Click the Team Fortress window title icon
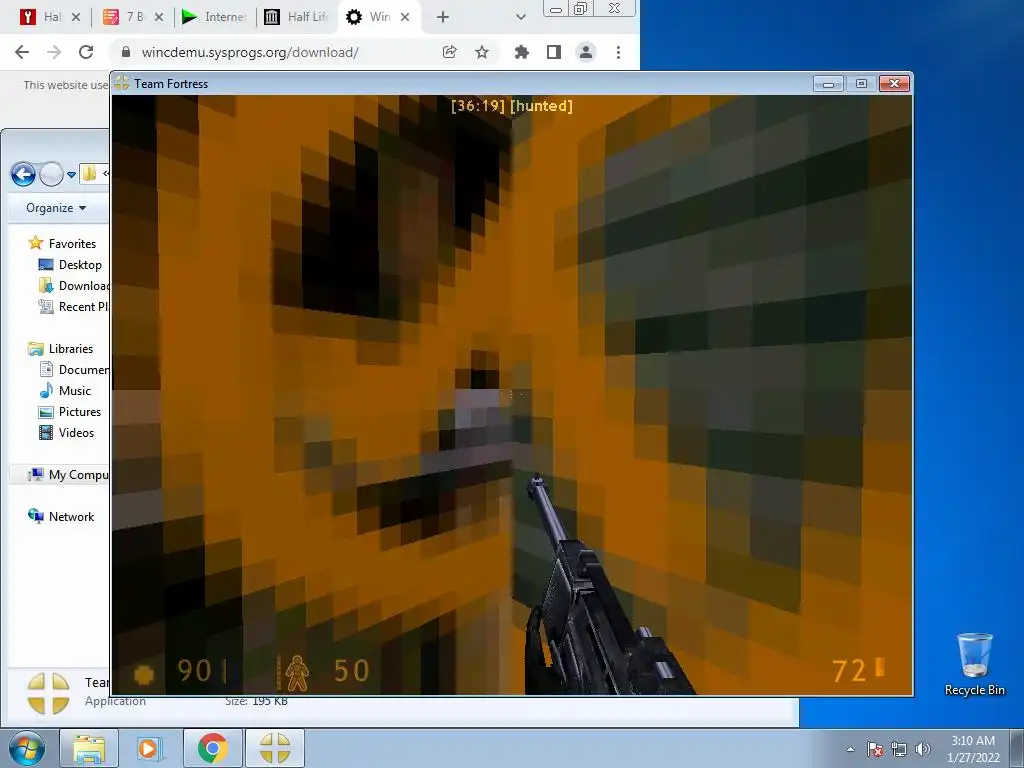Screen dimensions: 1024x768 coord(121,83)
